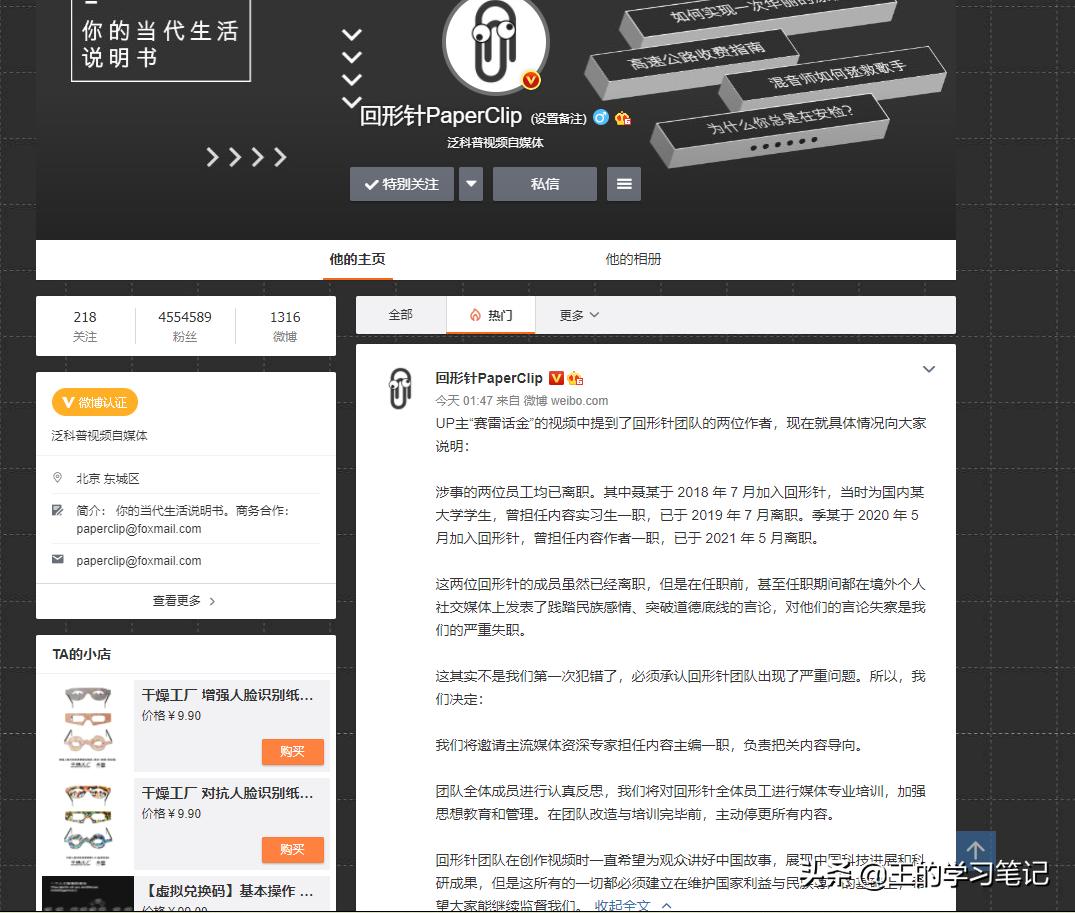This screenshot has height=913, width=1075.
Task: Click the 微博认证 orange V badge in the sidebar
Action: 94,402
